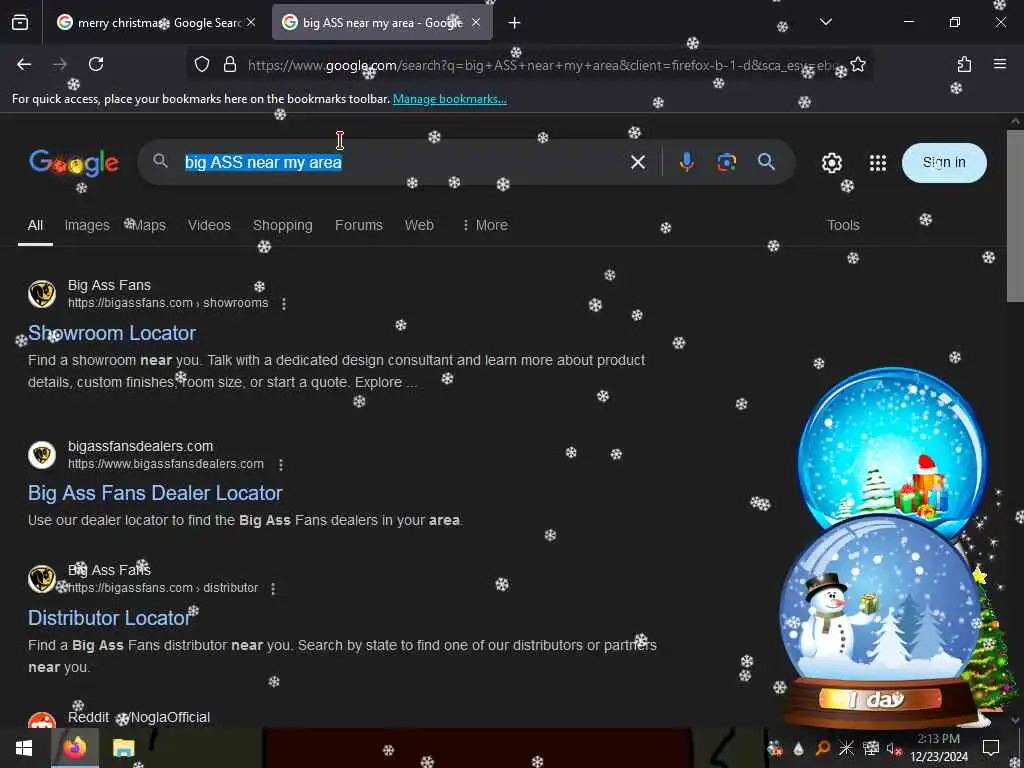1024x768 pixels.
Task: Open the Manage bookmarks link
Action: pyautogui.click(x=449, y=99)
